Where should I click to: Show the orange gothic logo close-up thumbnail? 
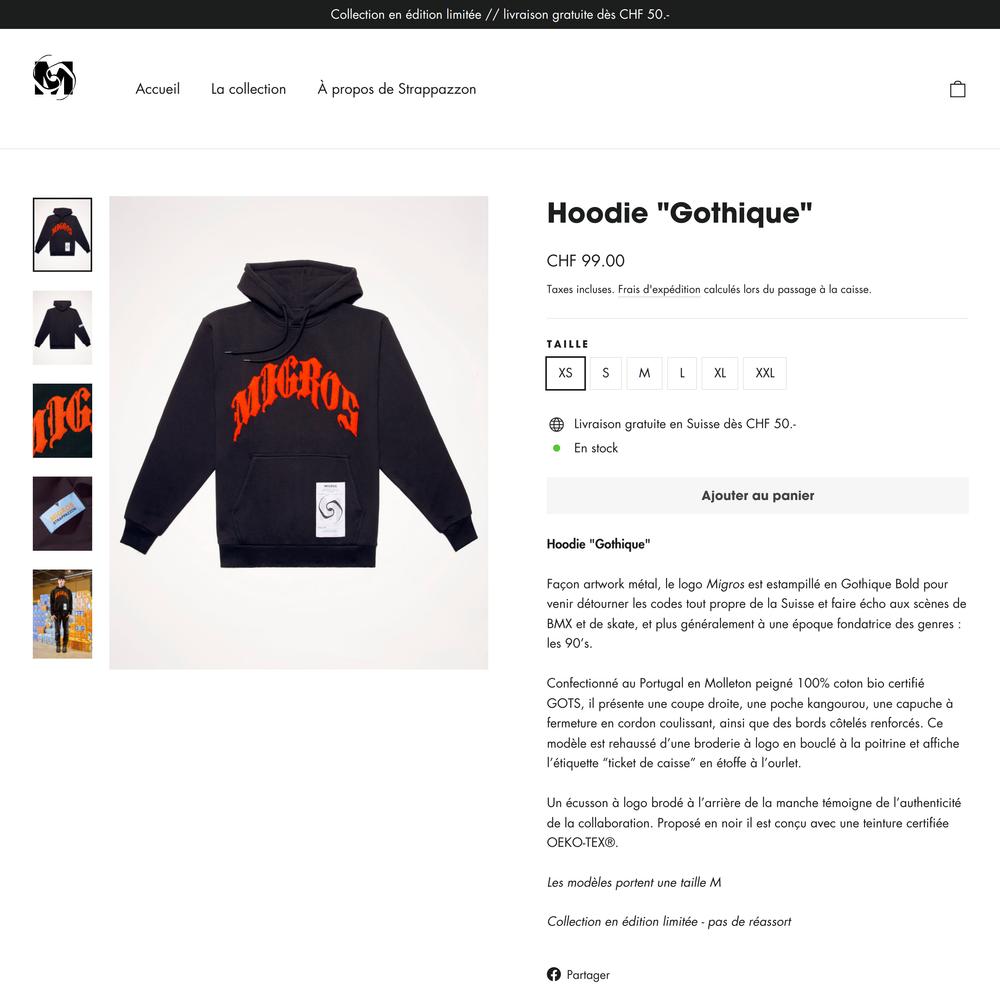pyautogui.click(x=62, y=421)
